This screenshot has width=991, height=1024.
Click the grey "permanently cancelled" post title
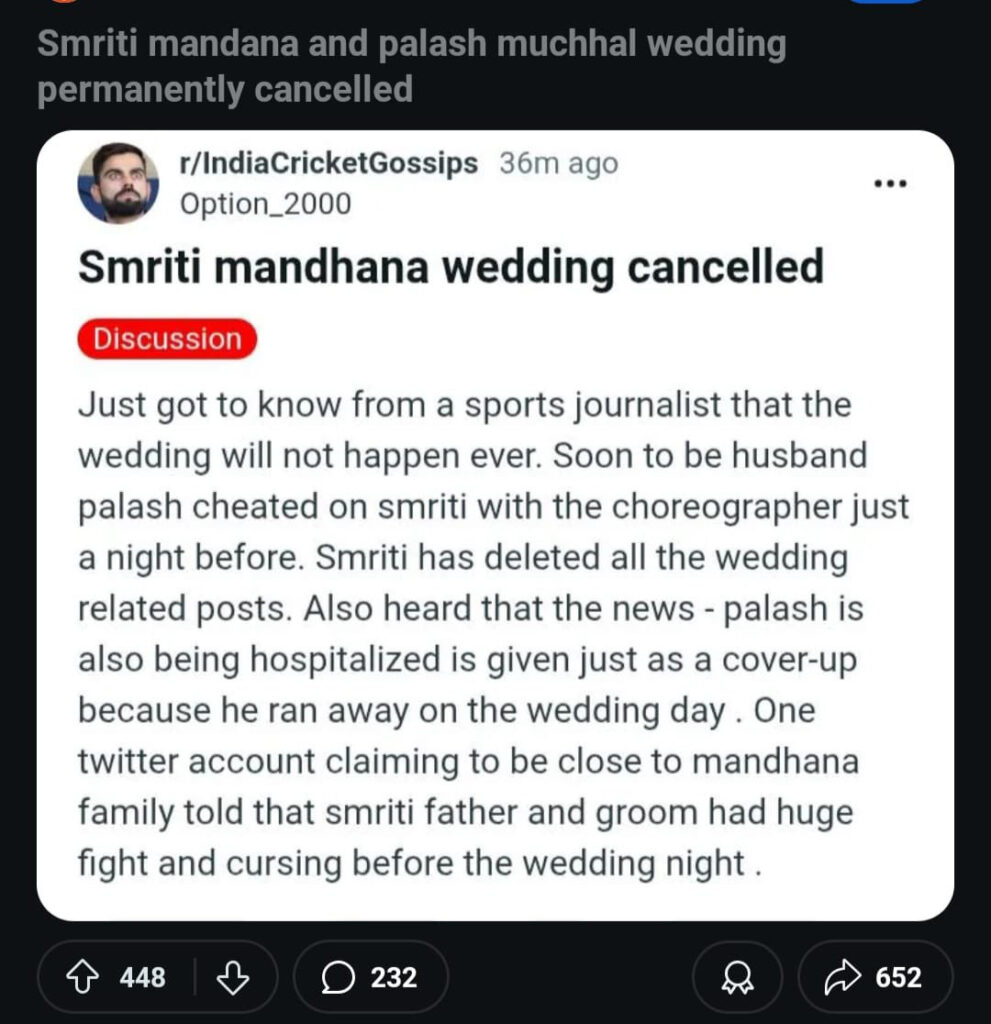(x=225, y=89)
